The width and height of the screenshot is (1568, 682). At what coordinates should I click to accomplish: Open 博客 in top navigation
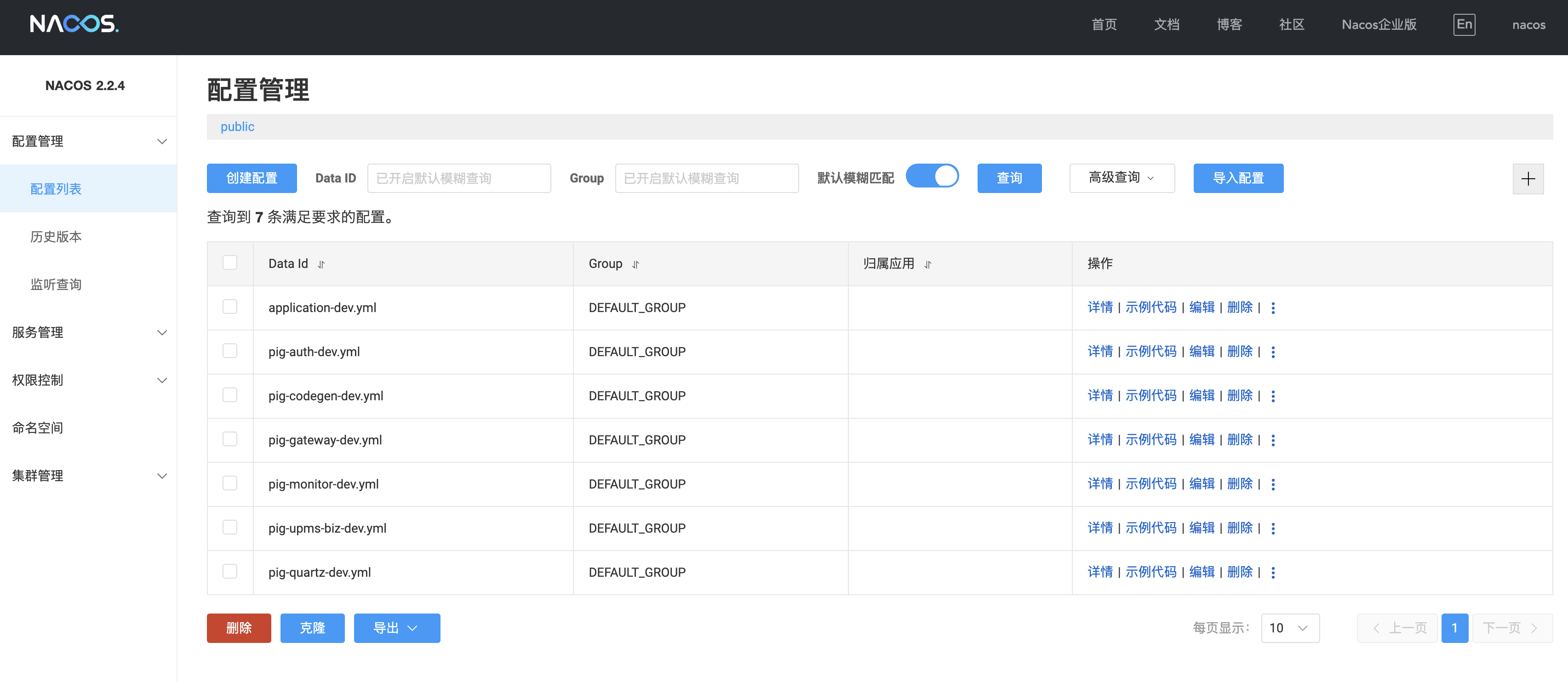[x=1229, y=25]
